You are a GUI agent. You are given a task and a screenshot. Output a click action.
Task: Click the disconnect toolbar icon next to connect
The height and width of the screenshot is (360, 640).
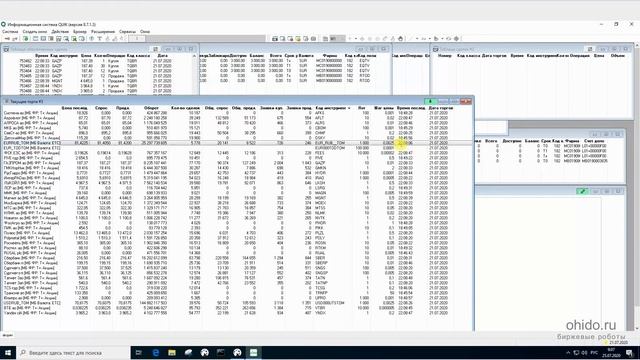tap(15, 39)
